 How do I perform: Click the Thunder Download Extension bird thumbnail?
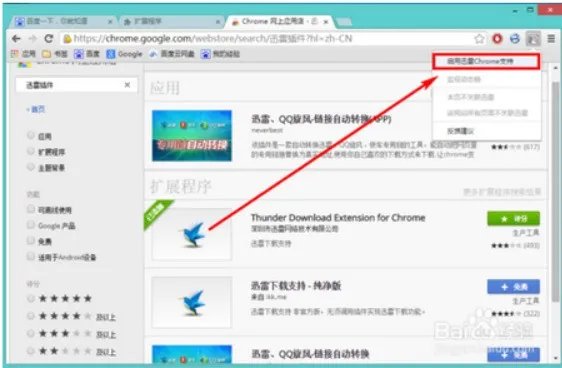[192, 234]
